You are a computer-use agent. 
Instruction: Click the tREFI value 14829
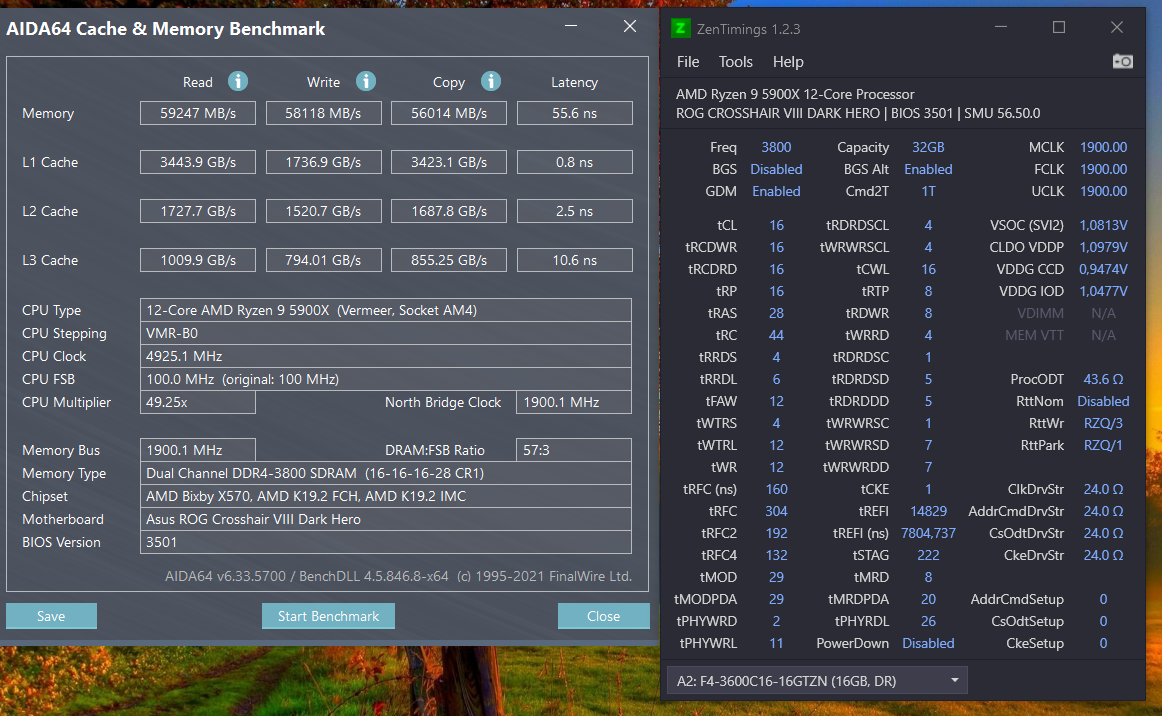(928, 511)
